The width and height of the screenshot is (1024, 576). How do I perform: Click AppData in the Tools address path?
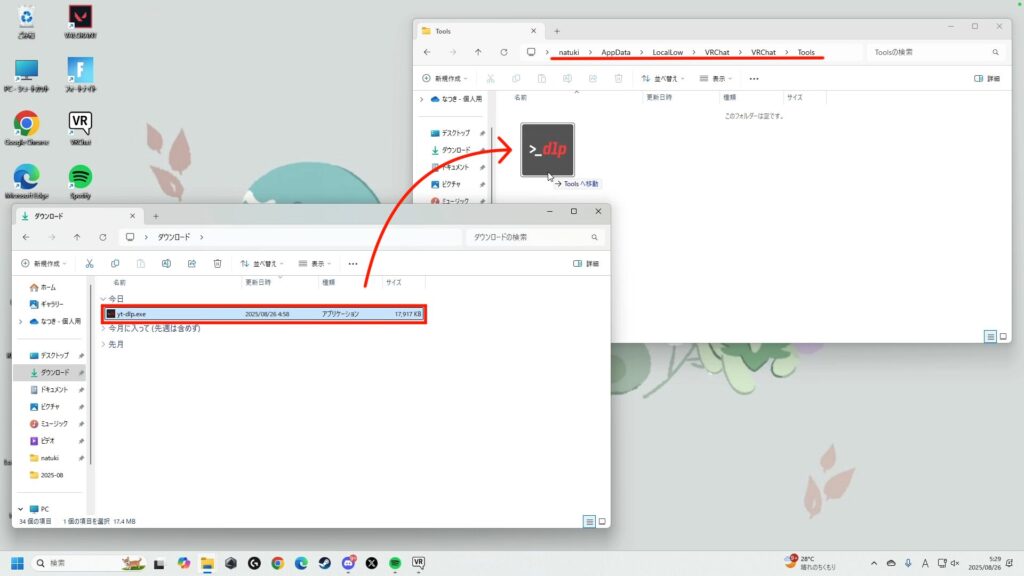click(x=616, y=52)
